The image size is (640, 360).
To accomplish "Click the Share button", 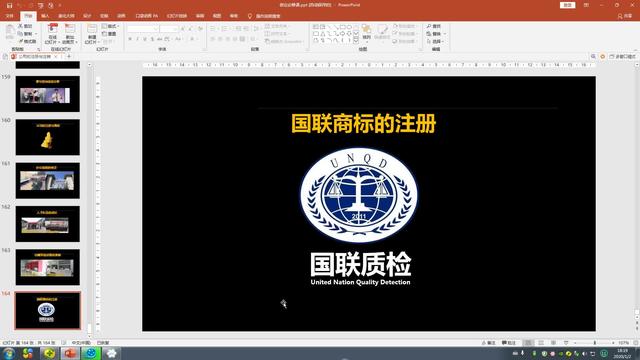I will tap(625, 16).
